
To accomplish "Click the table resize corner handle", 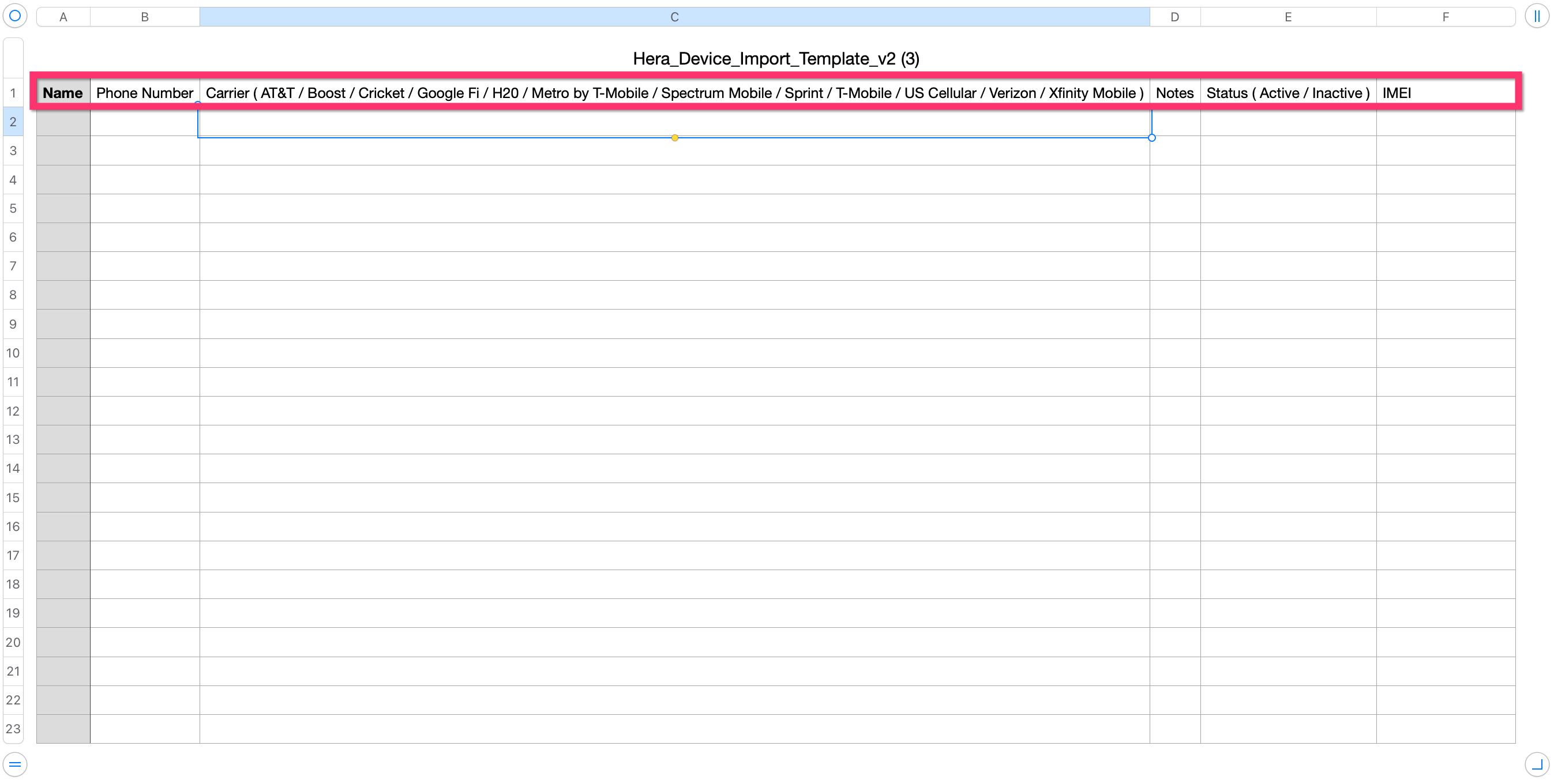I will [x=1537, y=764].
